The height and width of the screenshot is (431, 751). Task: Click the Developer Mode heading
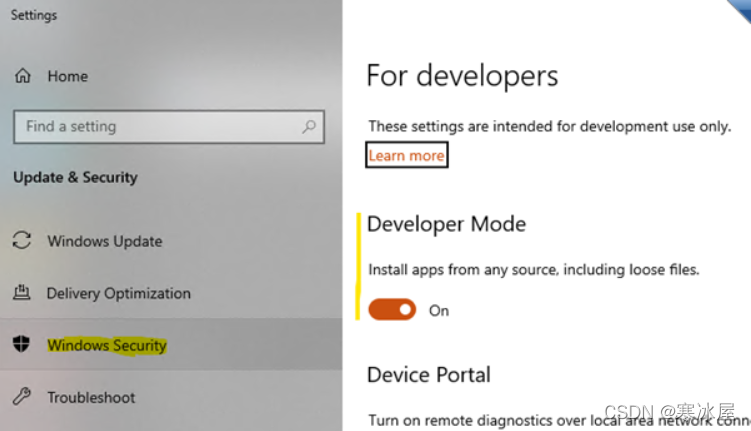446,224
